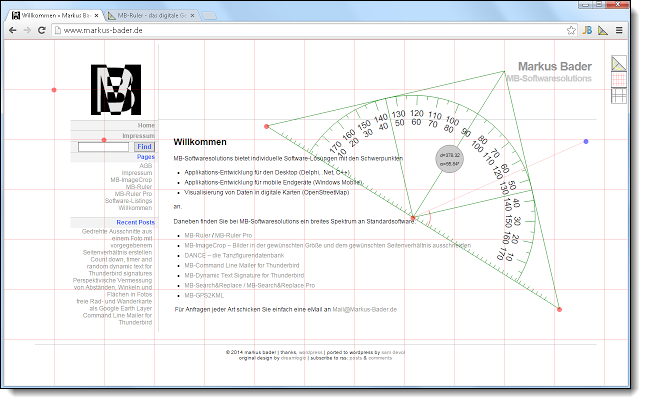Open the MB-ImageCrop sidebar link
This screenshot has height=404, width=646.
131,180
